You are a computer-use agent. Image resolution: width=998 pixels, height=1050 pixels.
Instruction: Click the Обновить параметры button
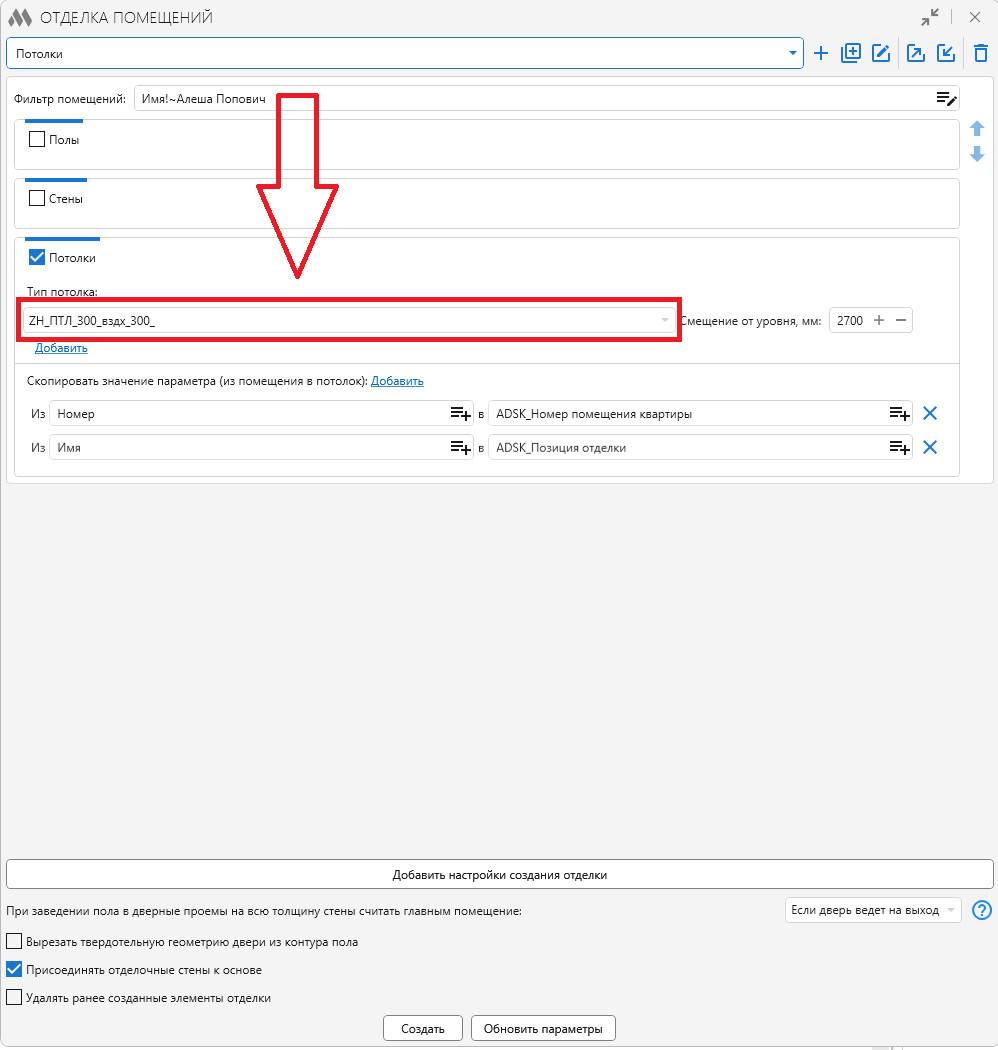(x=543, y=1029)
